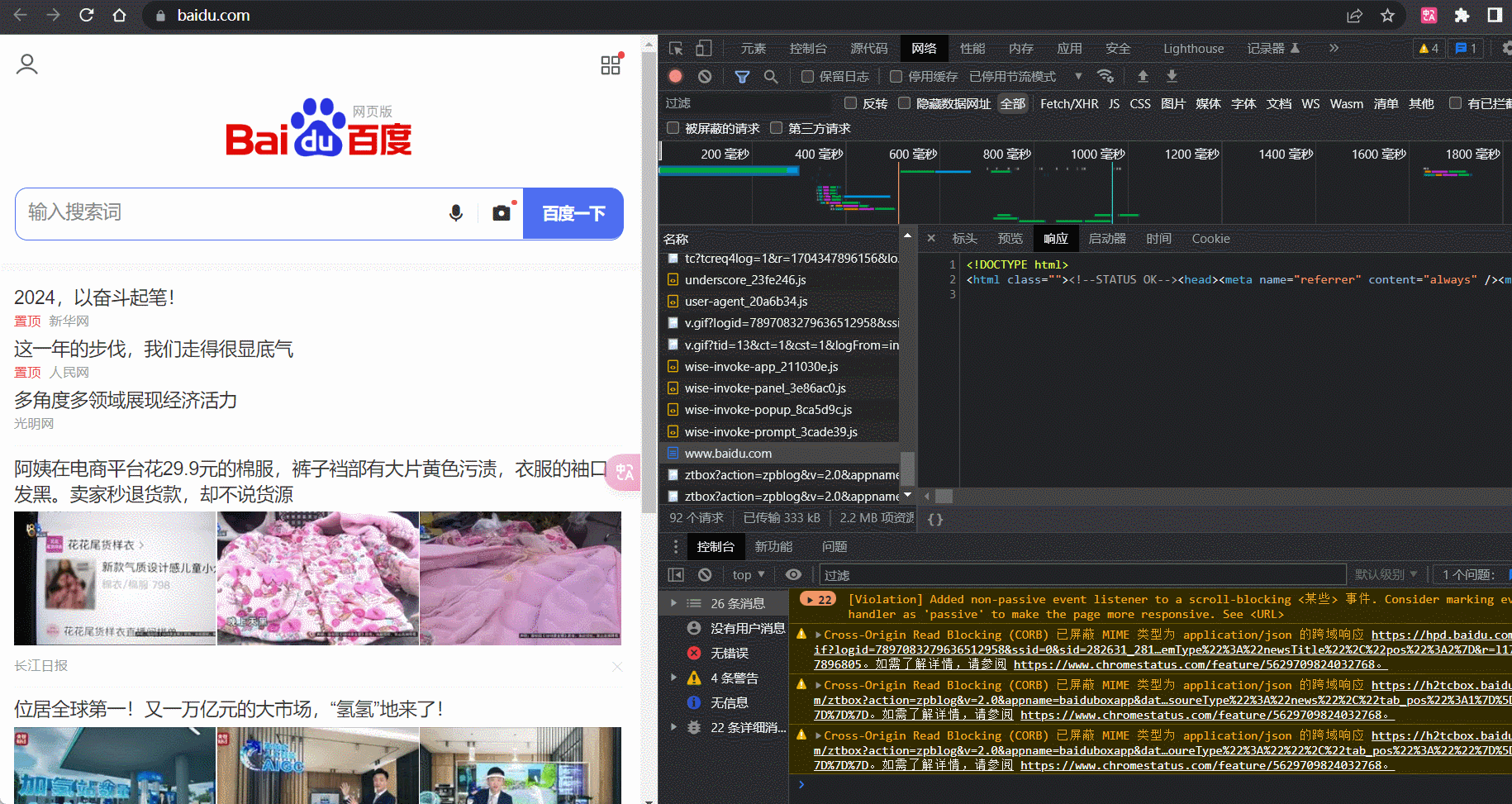This screenshot has width=1512, height=804.
Task: Check the 停用缓存 option
Action: pos(896,76)
